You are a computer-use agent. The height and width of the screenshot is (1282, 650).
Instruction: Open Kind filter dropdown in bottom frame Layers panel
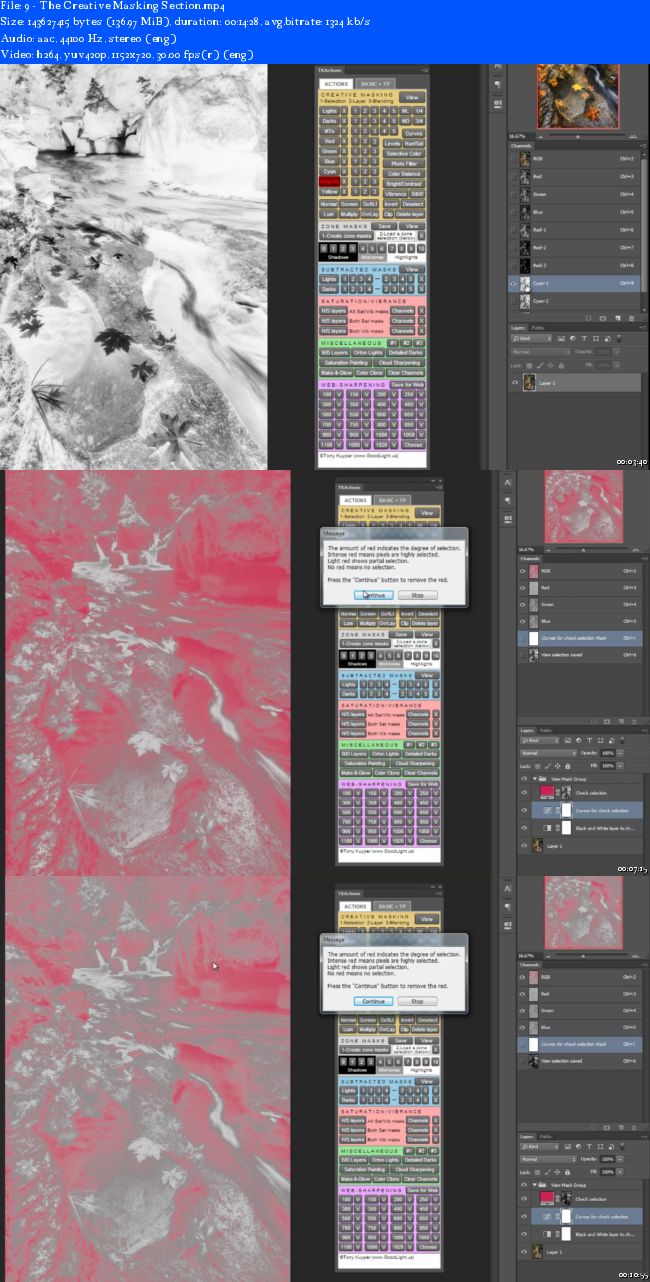coord(539,1146)
